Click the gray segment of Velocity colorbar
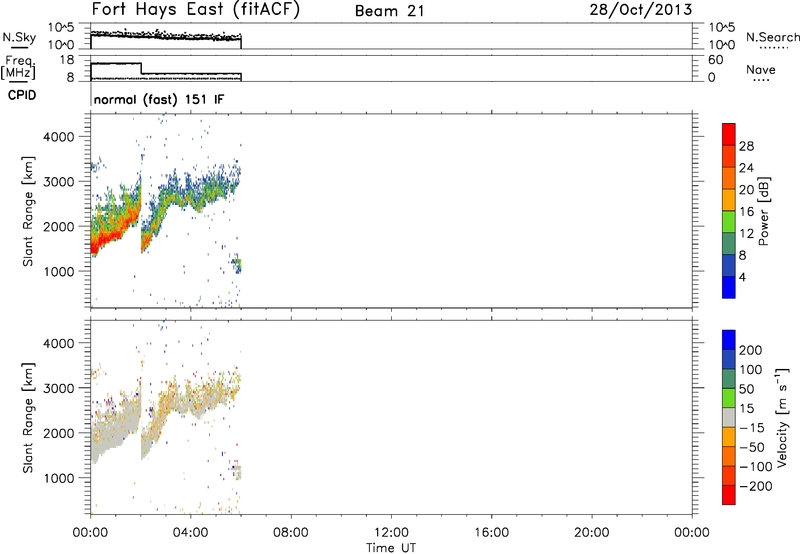 click(729, 418)
